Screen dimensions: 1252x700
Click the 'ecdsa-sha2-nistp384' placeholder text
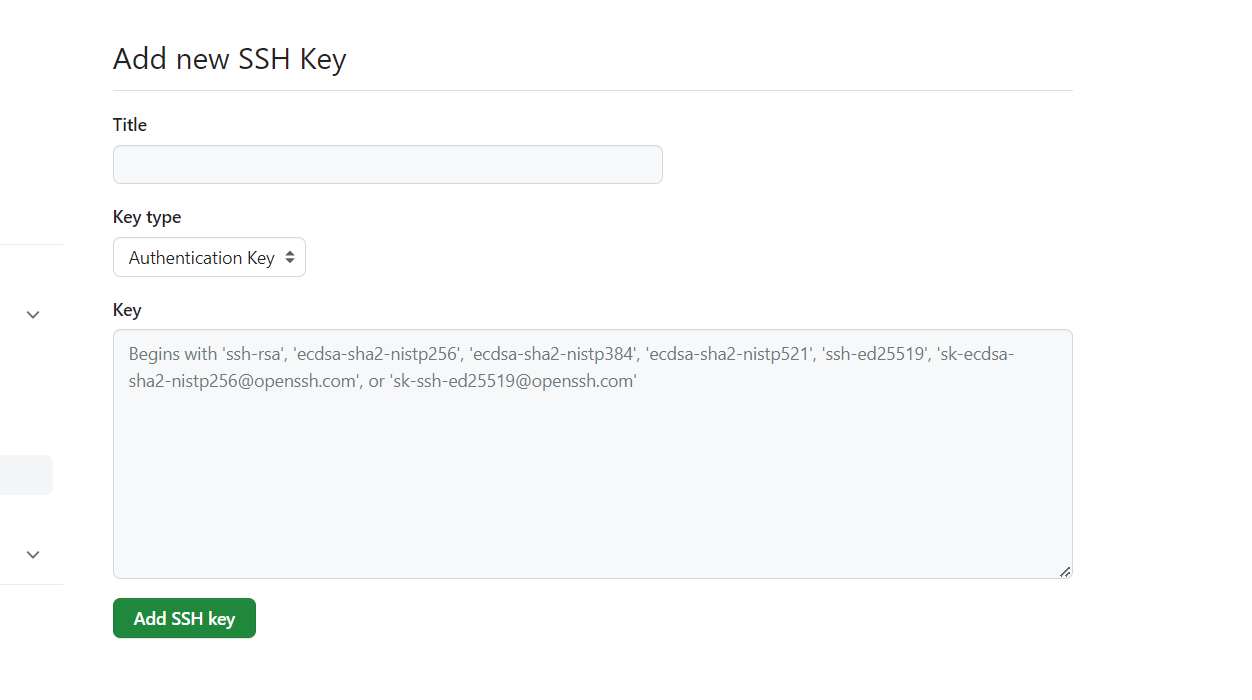[554, 353]
